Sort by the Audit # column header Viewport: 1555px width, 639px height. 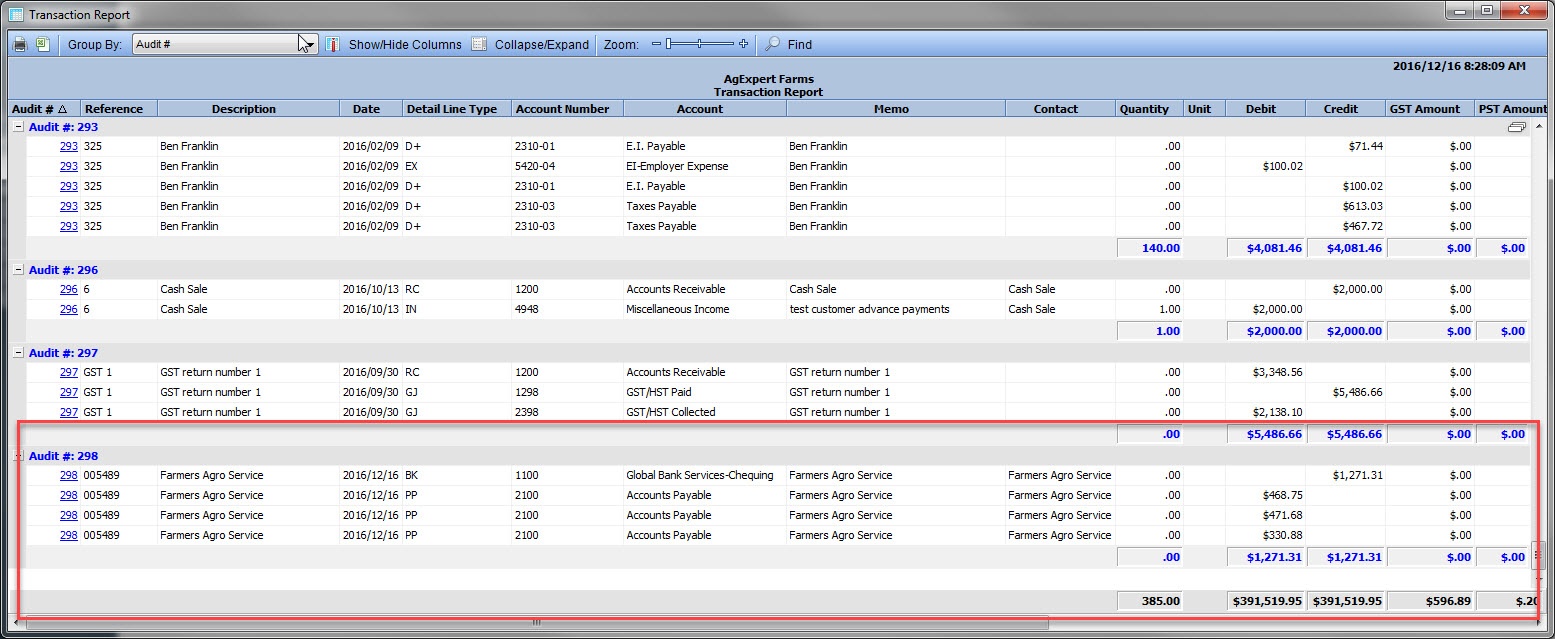(x=45, y=109)
